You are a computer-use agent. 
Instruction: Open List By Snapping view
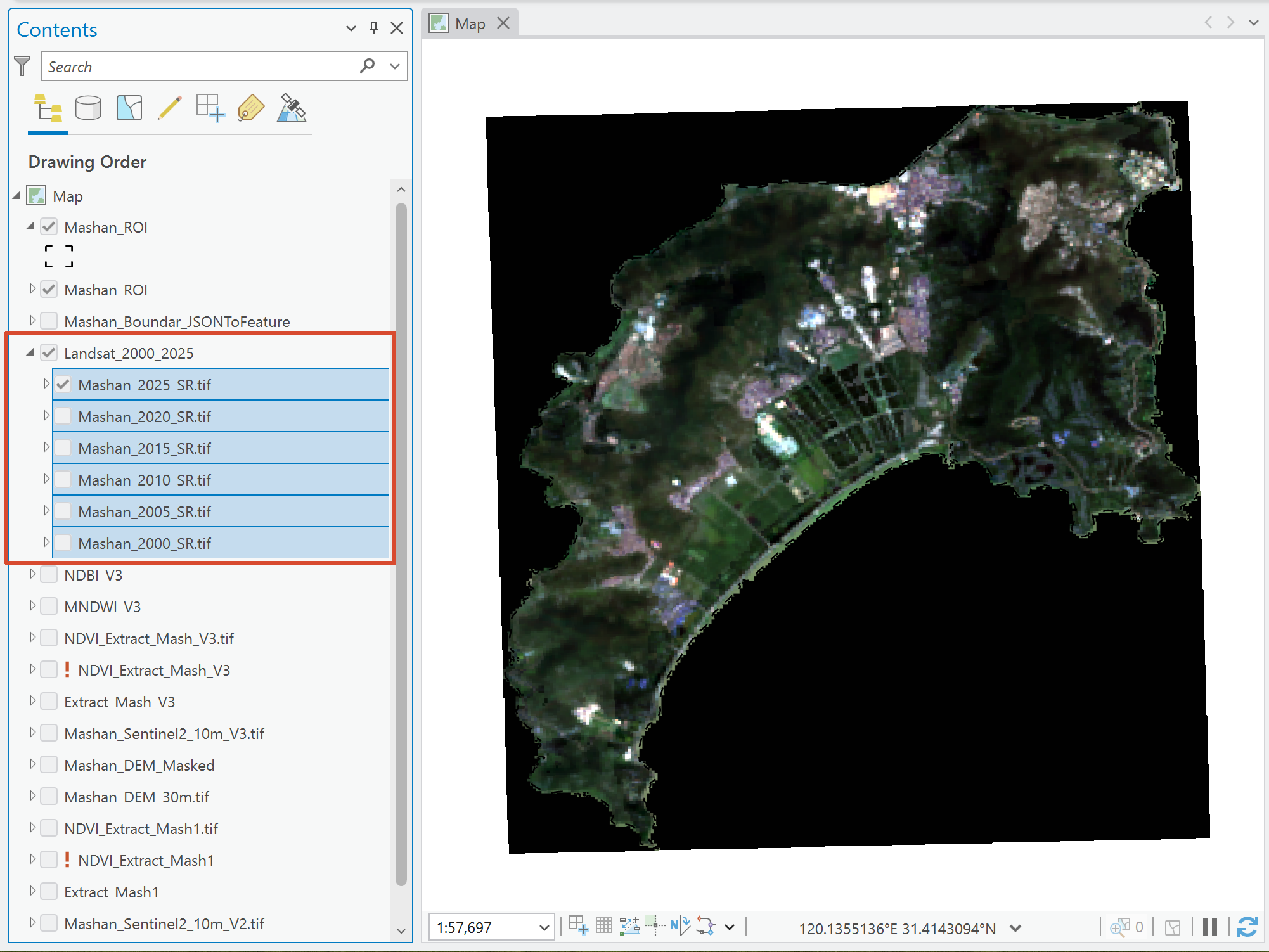coord(210,108)
